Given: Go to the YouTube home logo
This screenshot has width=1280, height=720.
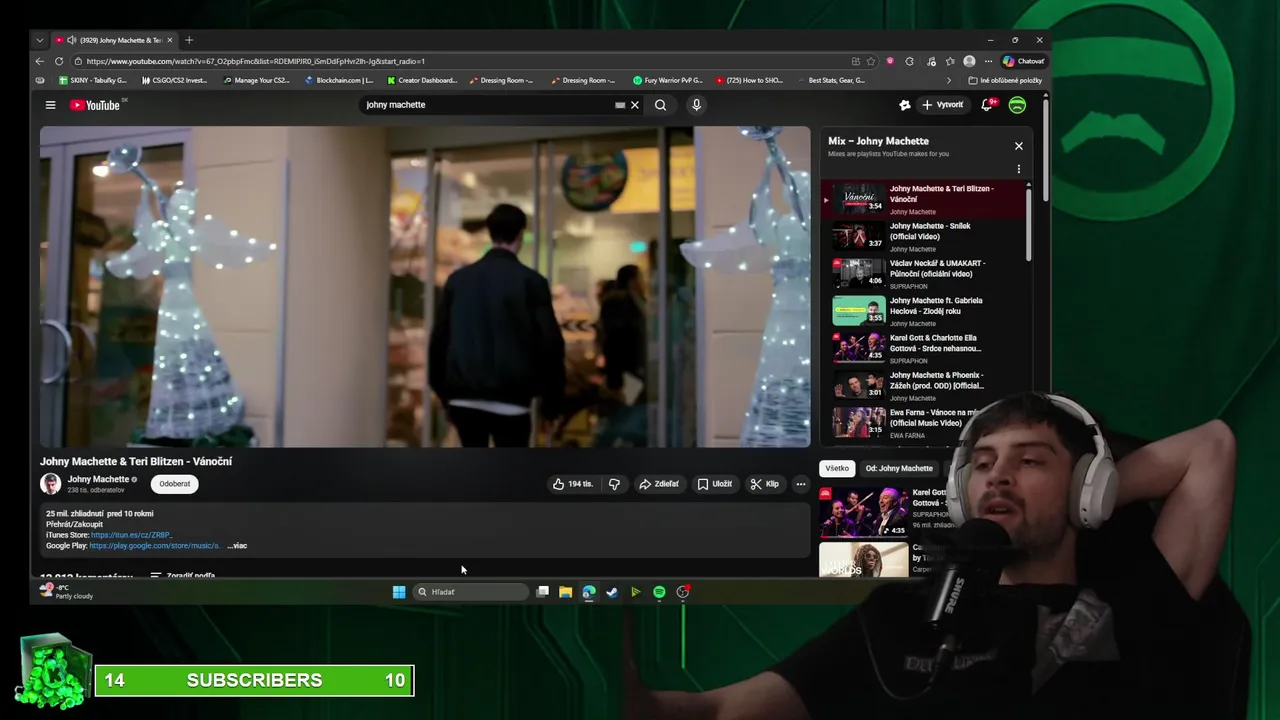Looking at the screenshot, I should click(x=95, y=105).
